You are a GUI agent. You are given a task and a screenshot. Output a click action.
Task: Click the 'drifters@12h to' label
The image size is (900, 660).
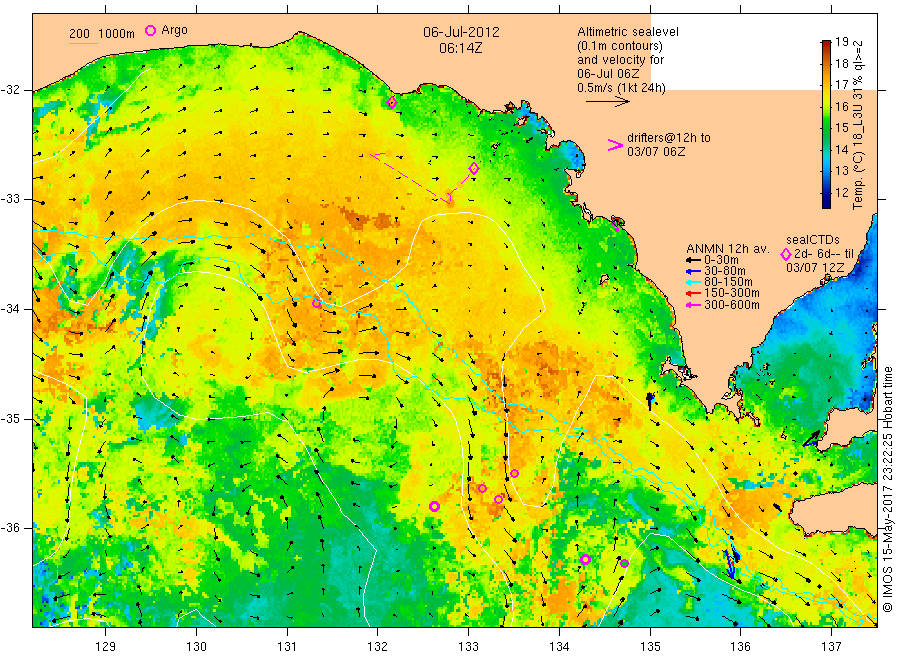tap(669, 138)
